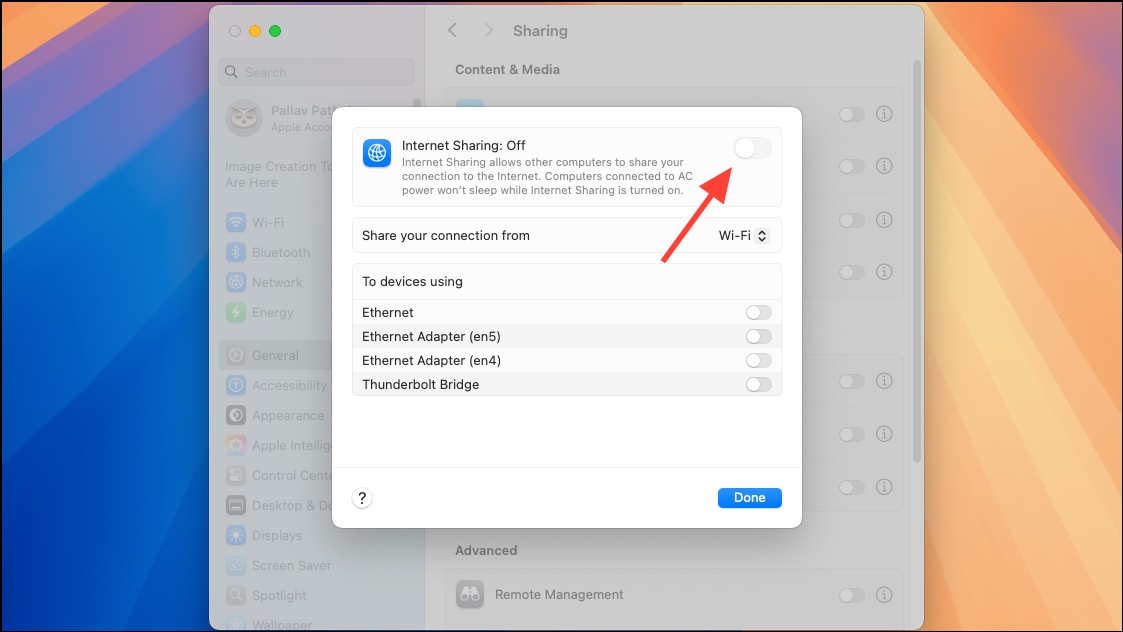
Task: Toggle Thunderbolt Bridge sharing on
Action: pos(758,385)
